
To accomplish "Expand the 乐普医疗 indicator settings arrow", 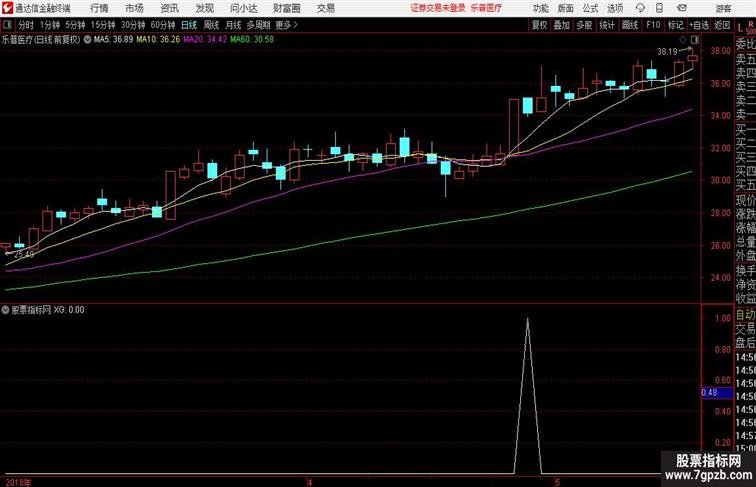I will point(87,40).
